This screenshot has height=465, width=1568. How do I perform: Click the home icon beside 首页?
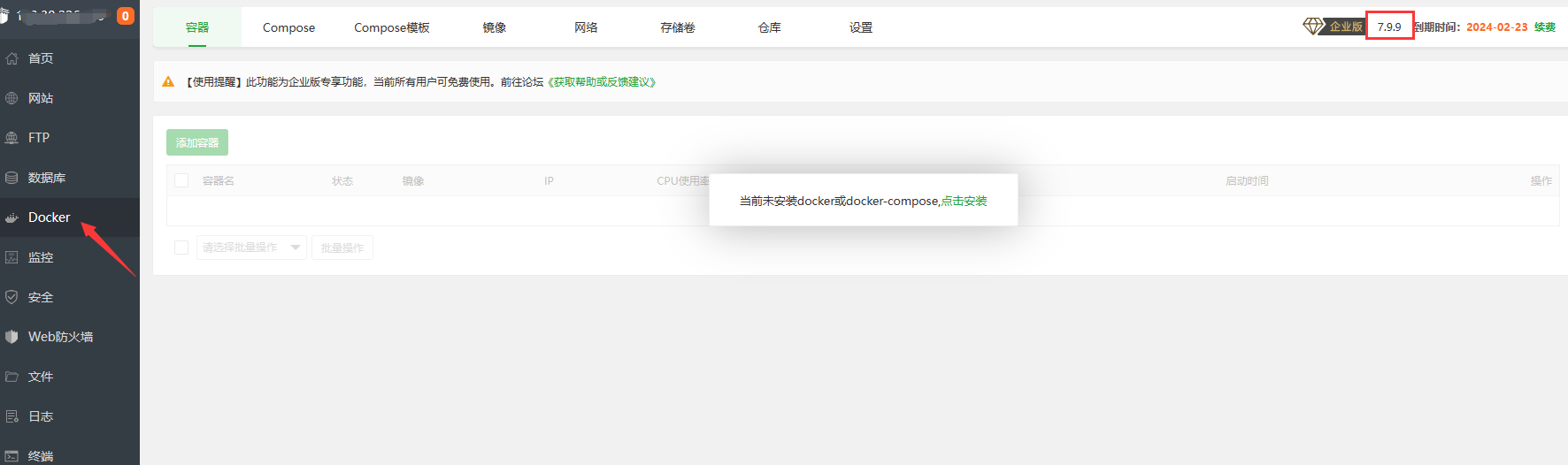click(x=12, y=58)
